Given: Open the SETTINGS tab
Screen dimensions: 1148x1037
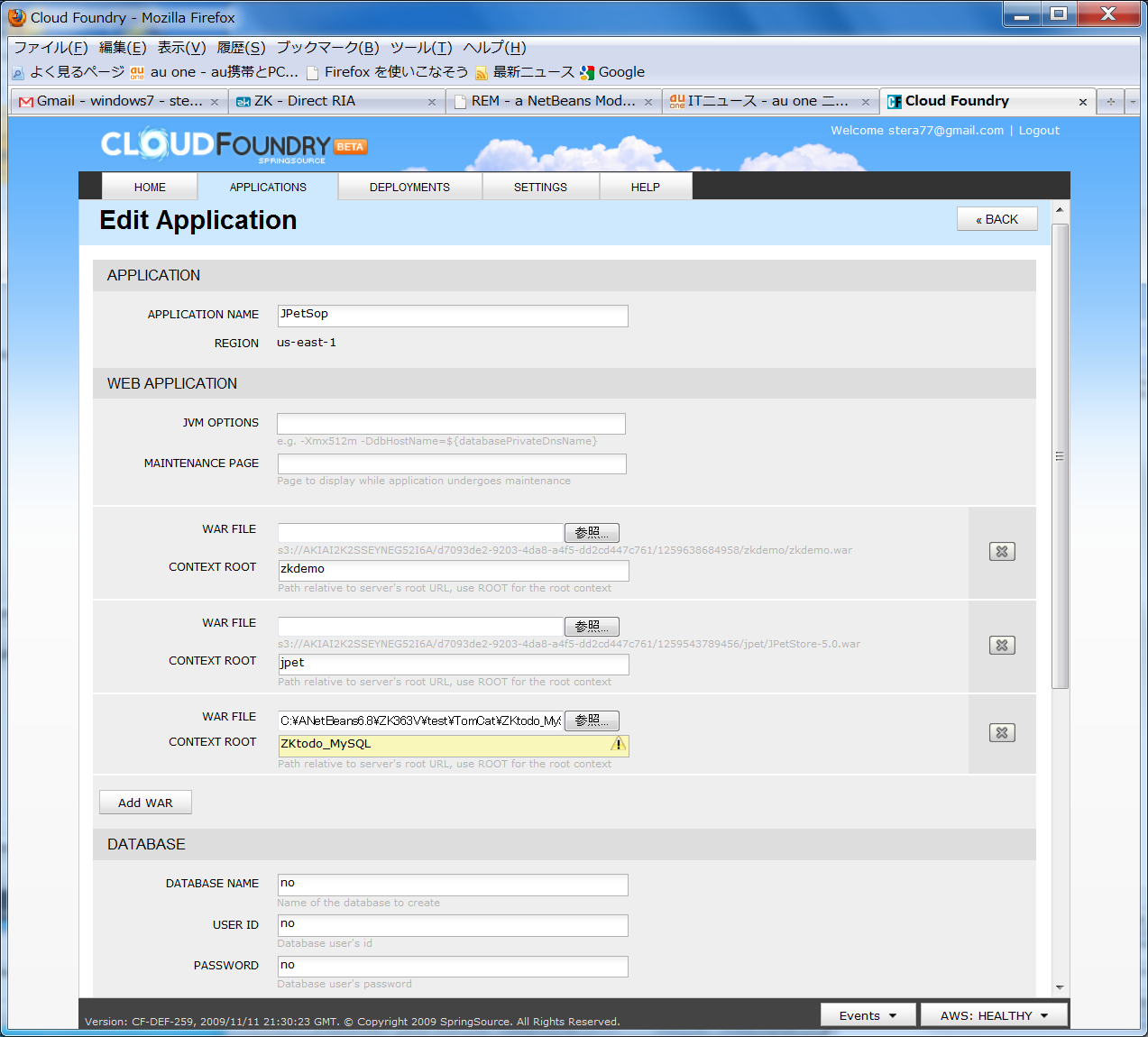Looking at the screenshot, I should click(540, 188).
